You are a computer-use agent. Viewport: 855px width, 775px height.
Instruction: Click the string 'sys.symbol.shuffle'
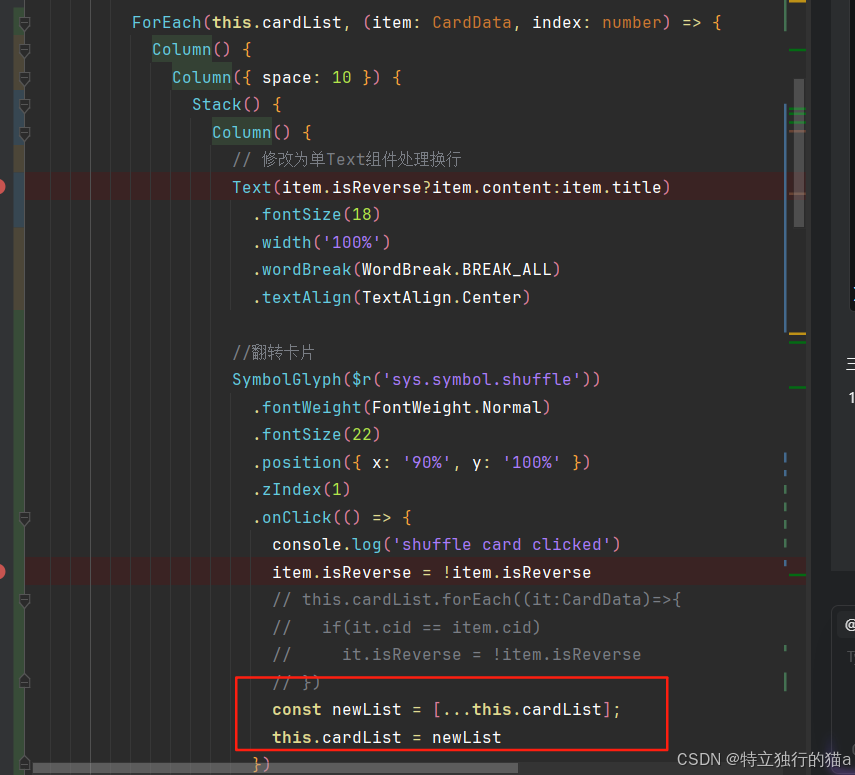tap(482, 380)
